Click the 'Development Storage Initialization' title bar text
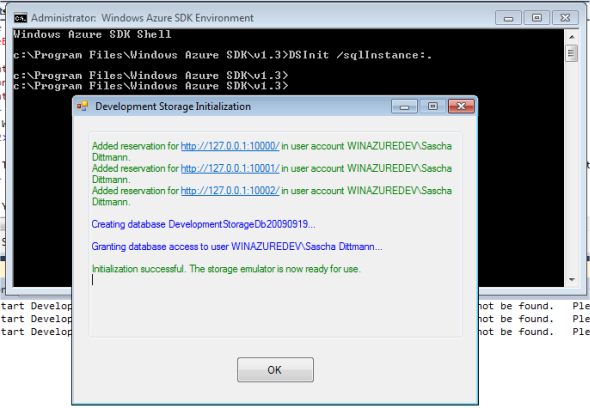Viewport: 590px width, 408px height. [x=173, y=107]
